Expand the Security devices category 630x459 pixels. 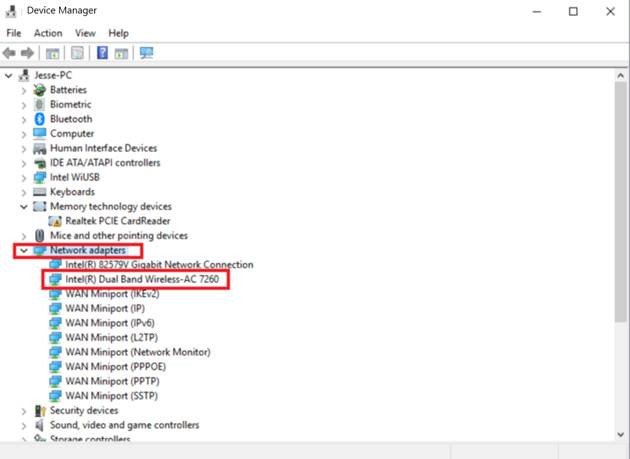24,411
